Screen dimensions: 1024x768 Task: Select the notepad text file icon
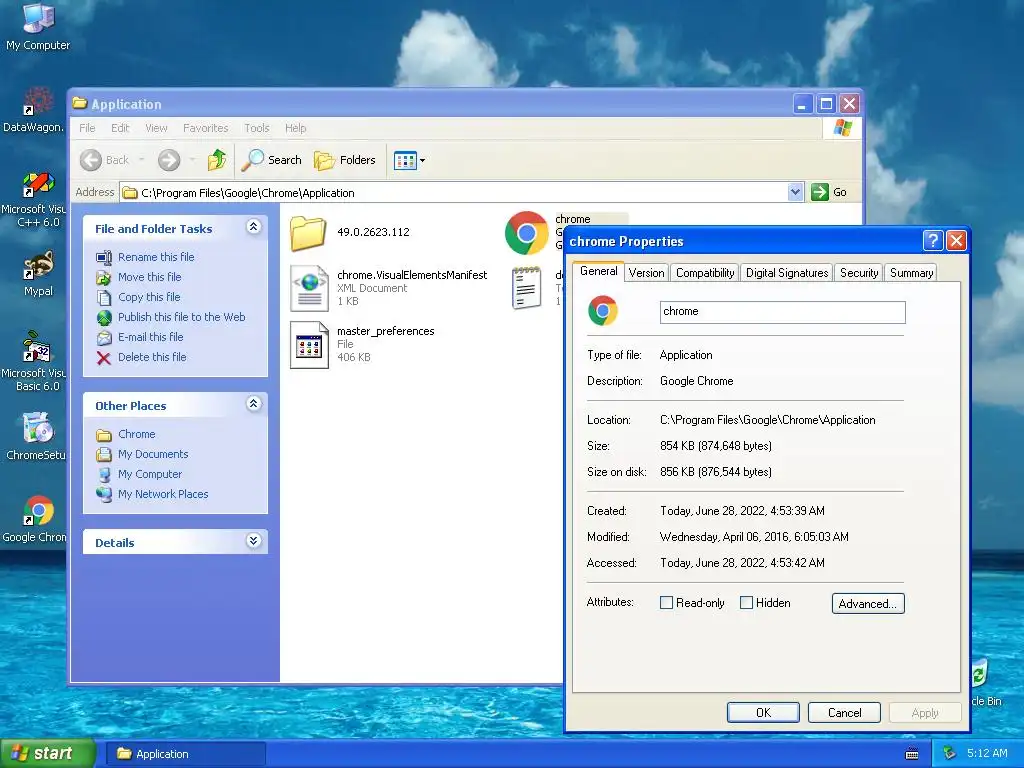[526, 288]
